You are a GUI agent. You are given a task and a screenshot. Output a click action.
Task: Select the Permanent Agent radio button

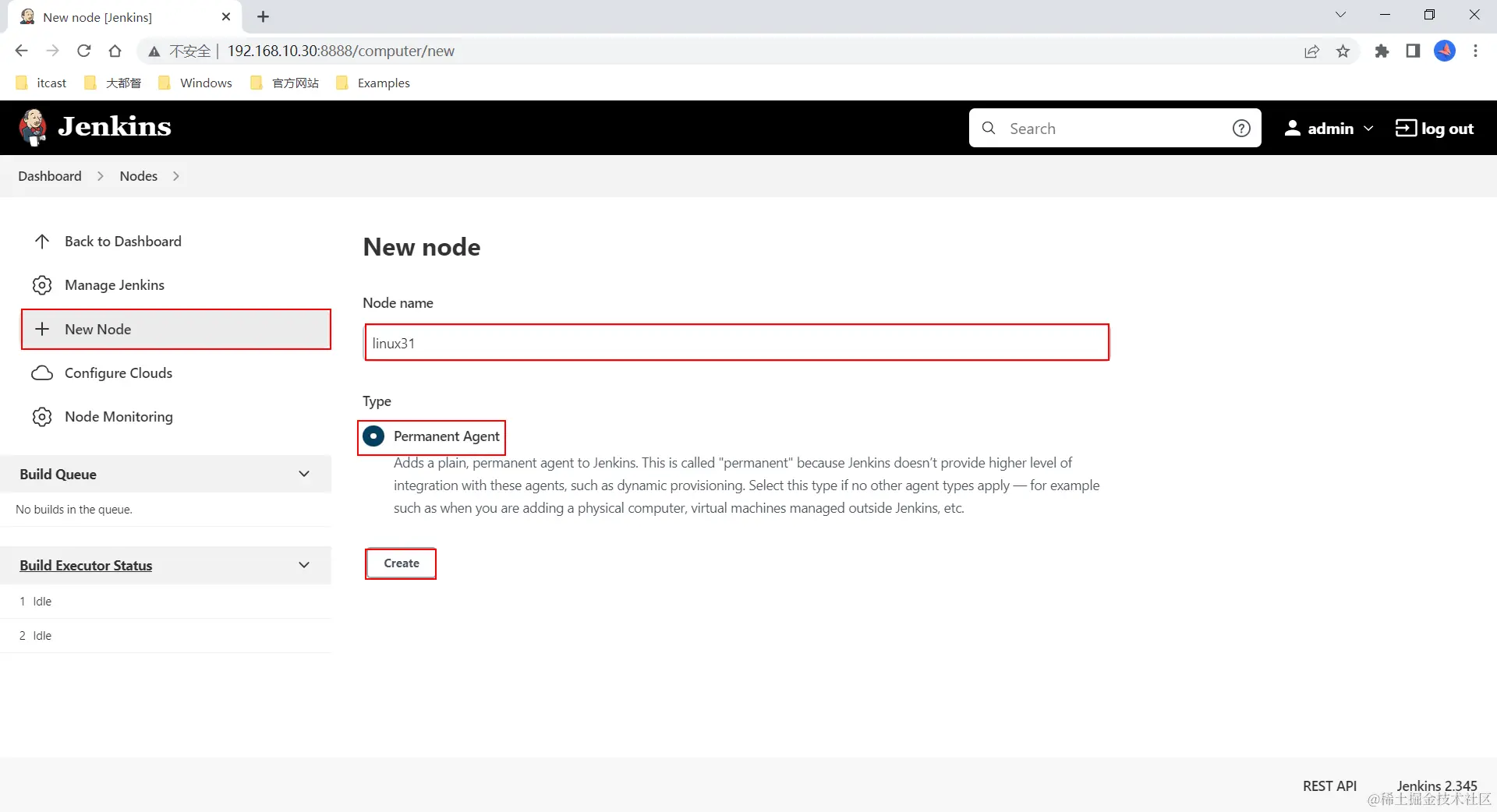click(x=373, y=436)
